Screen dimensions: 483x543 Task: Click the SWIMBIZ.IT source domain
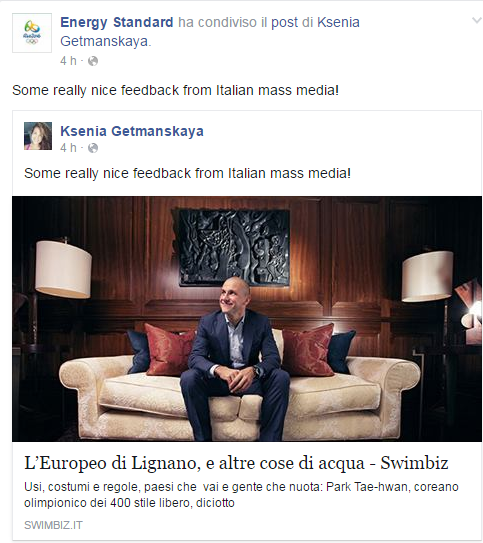(53, 525)
